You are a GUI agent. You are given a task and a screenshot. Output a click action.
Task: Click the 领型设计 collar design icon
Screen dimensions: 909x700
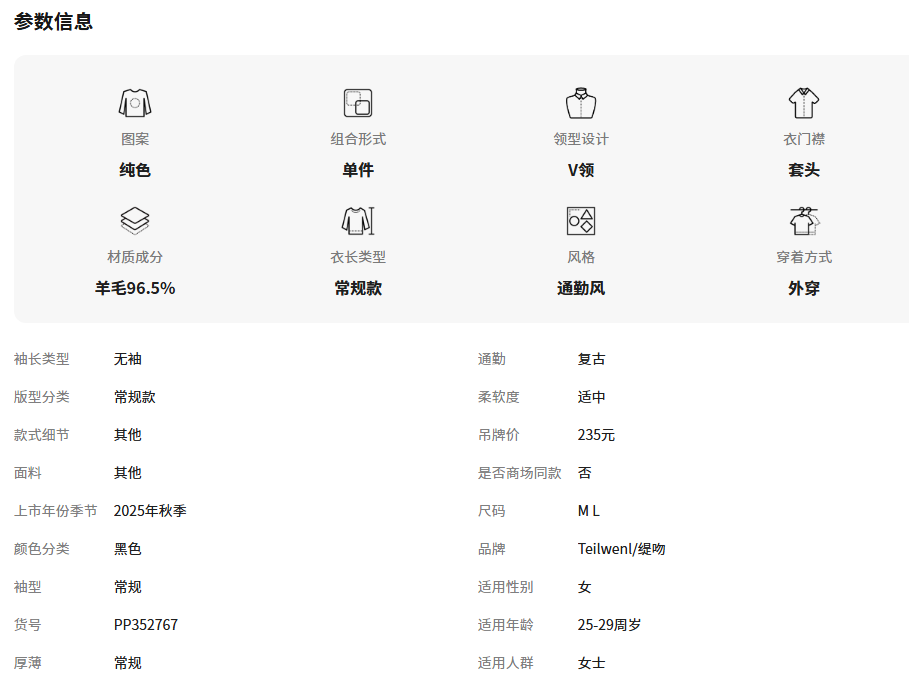pos(581,103)
